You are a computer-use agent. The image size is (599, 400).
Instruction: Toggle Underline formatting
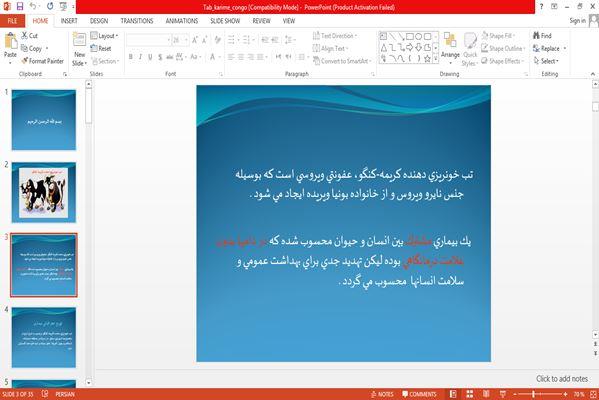pos(150,57)
